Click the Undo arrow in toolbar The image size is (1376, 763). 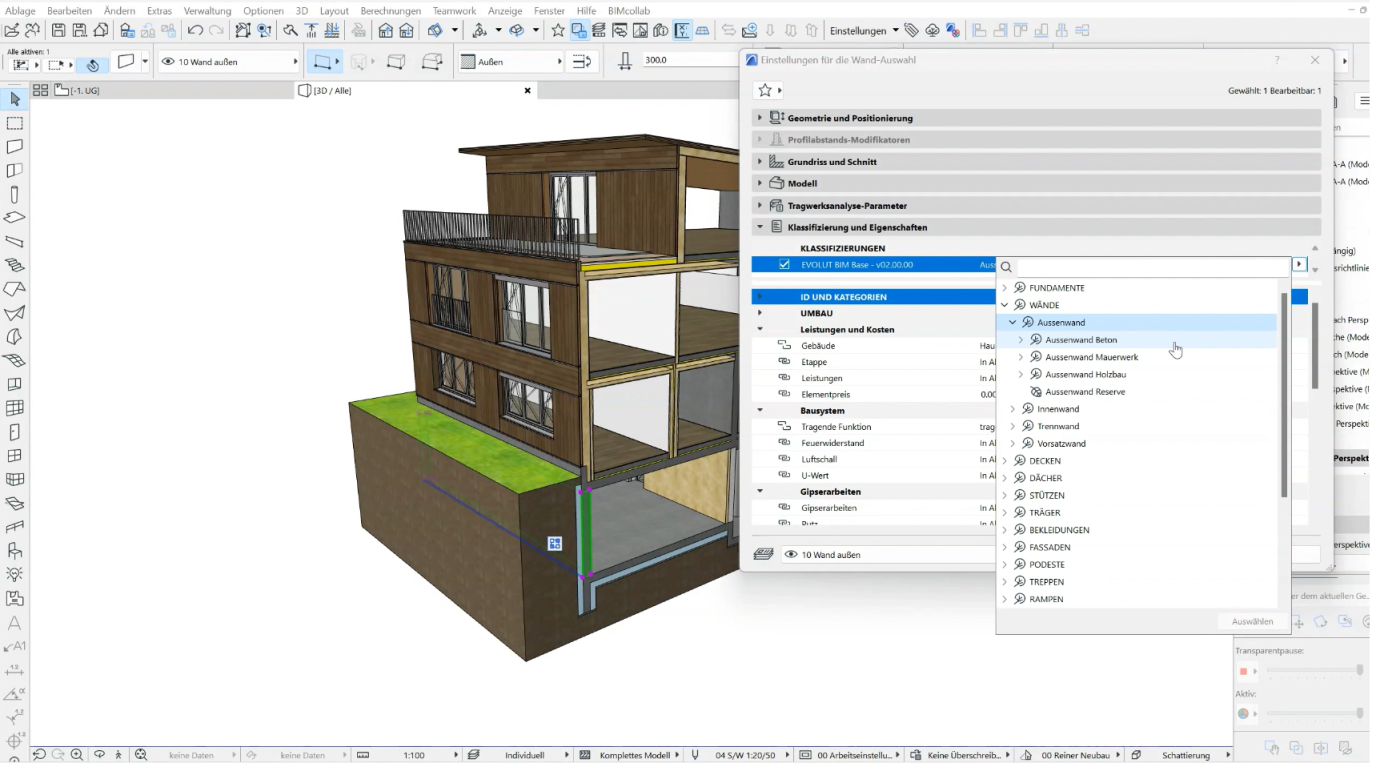pyautogui.click(x=196, y=31)
